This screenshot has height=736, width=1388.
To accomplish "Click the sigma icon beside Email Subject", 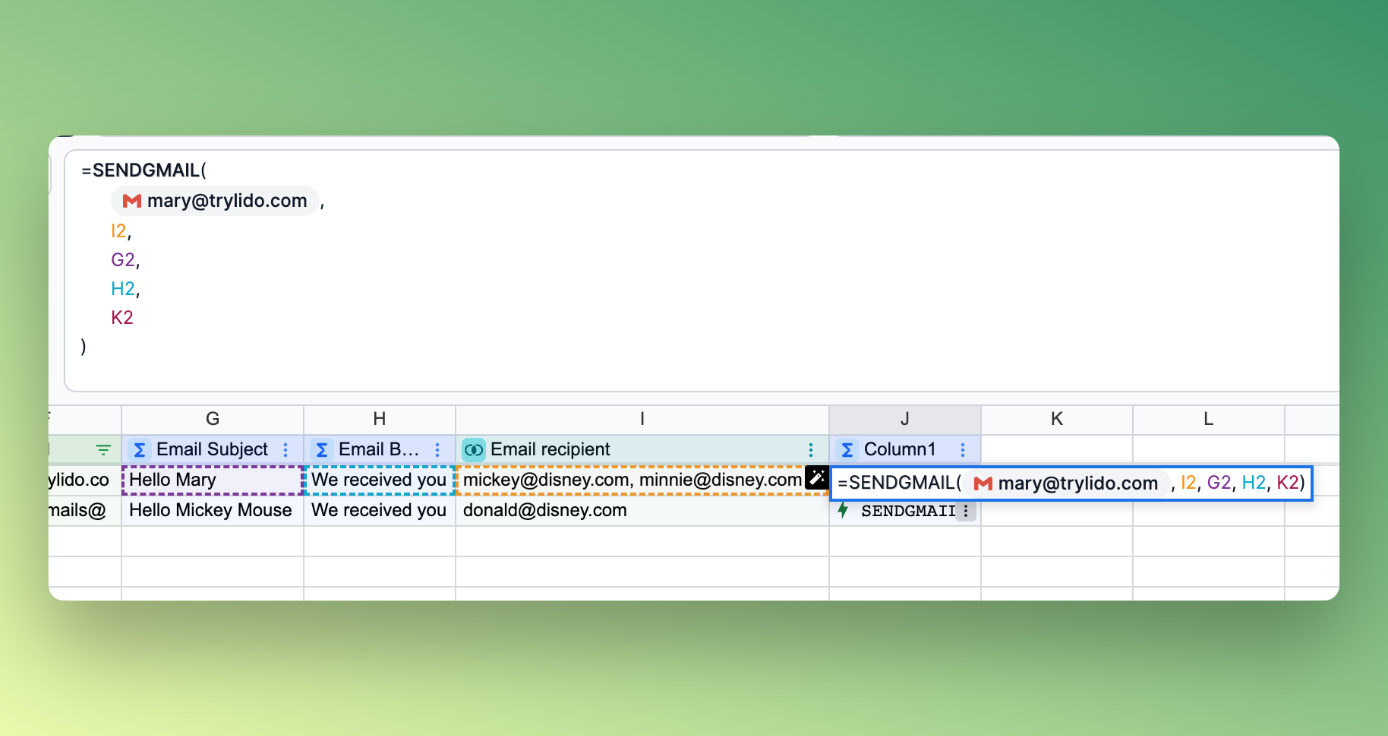I will (139, 450).
